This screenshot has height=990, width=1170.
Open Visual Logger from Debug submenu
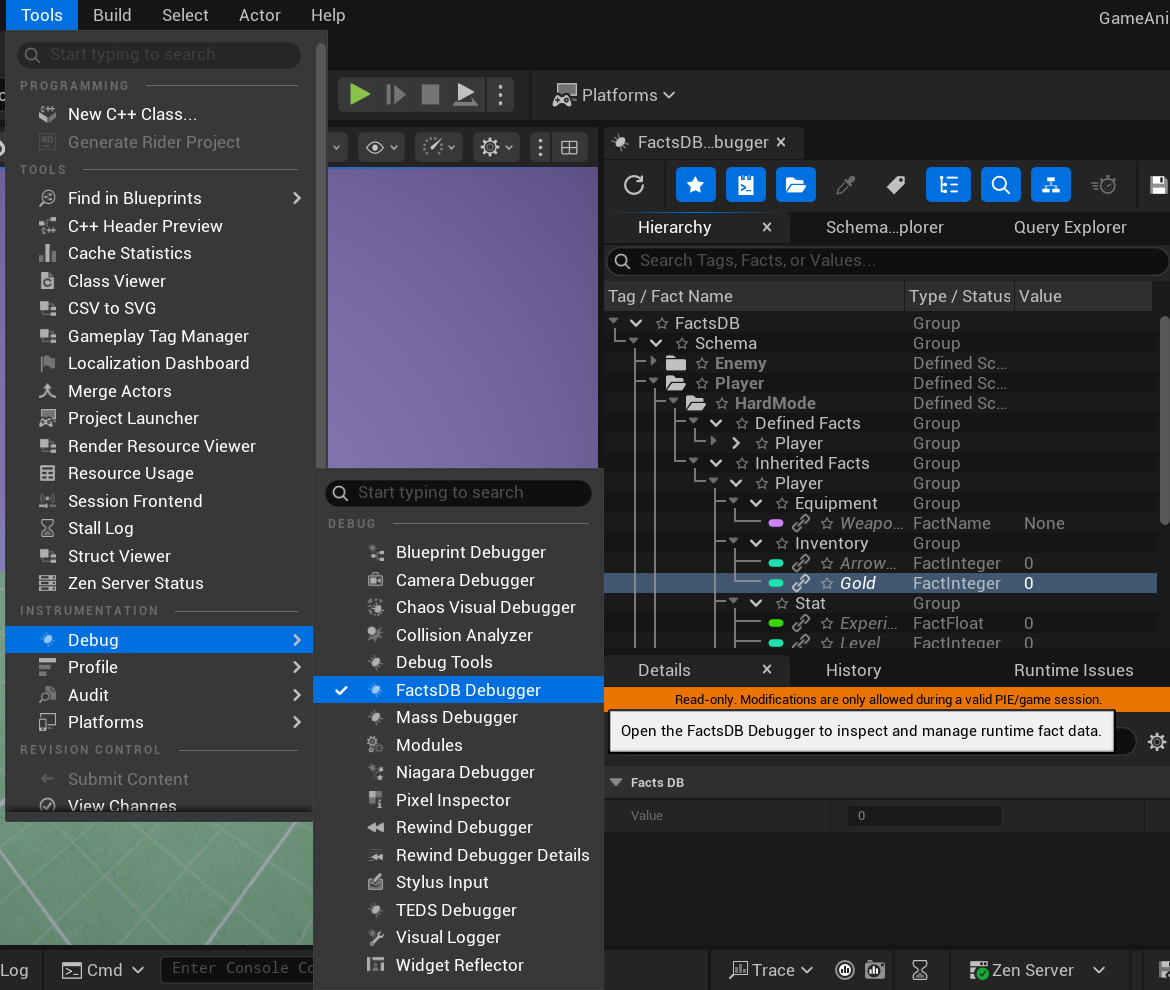(x=458, y=938)
